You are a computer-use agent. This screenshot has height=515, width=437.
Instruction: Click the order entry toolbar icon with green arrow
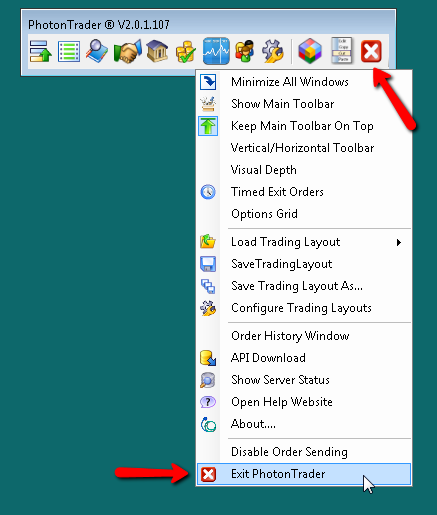tap(40, 51)
